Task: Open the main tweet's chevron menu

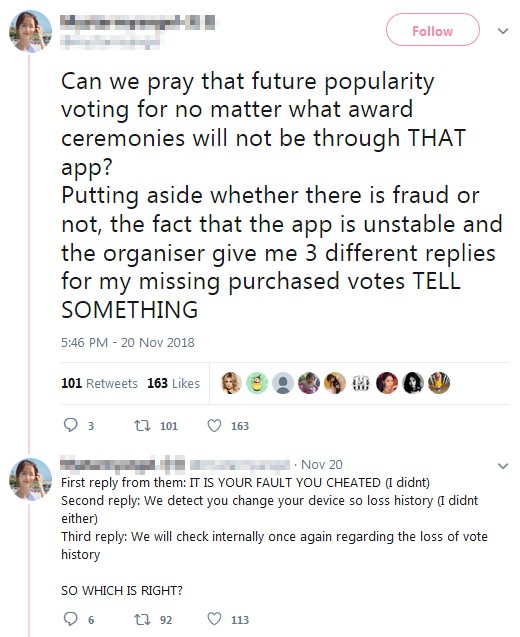Action: [503, 31]
